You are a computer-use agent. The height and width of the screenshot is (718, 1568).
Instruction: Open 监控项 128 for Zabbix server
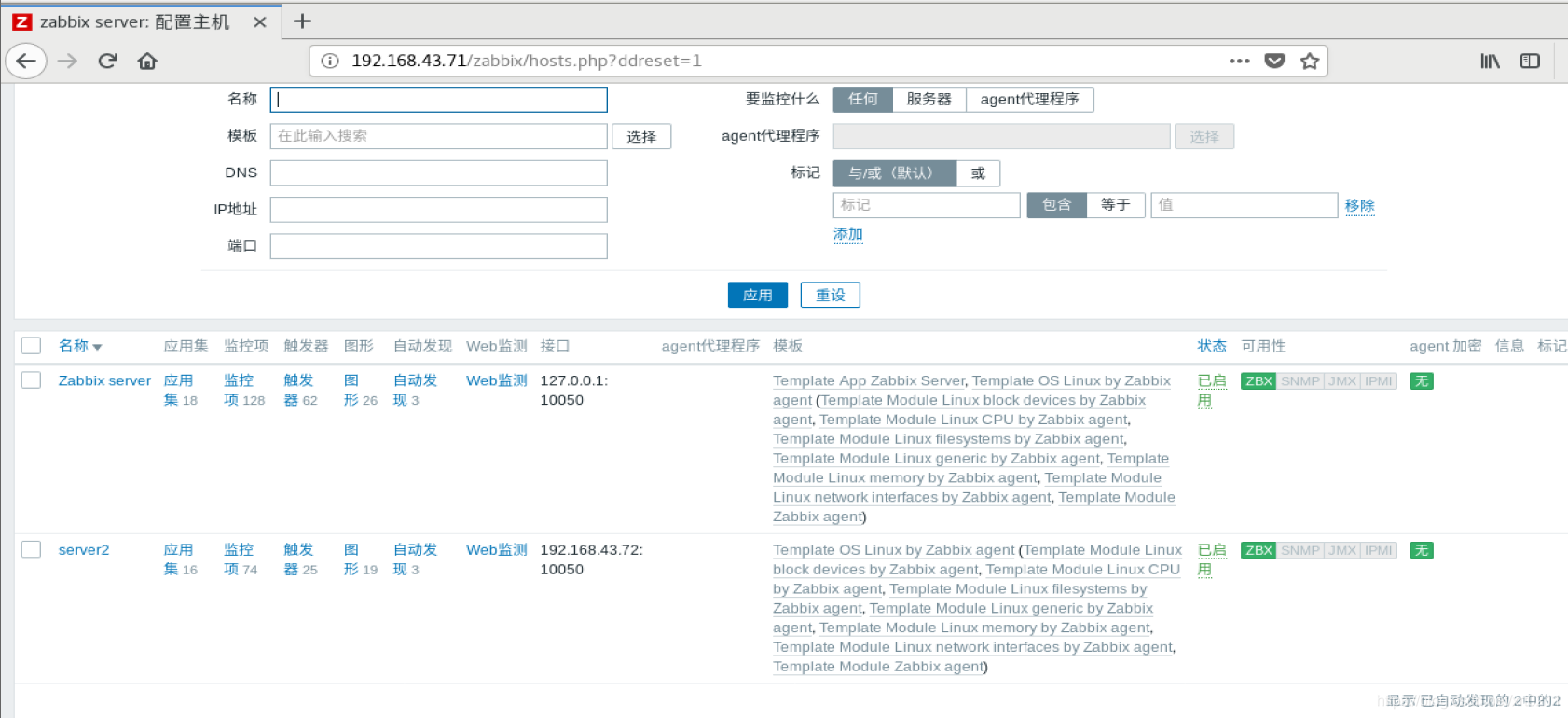[x=243, y=391]
